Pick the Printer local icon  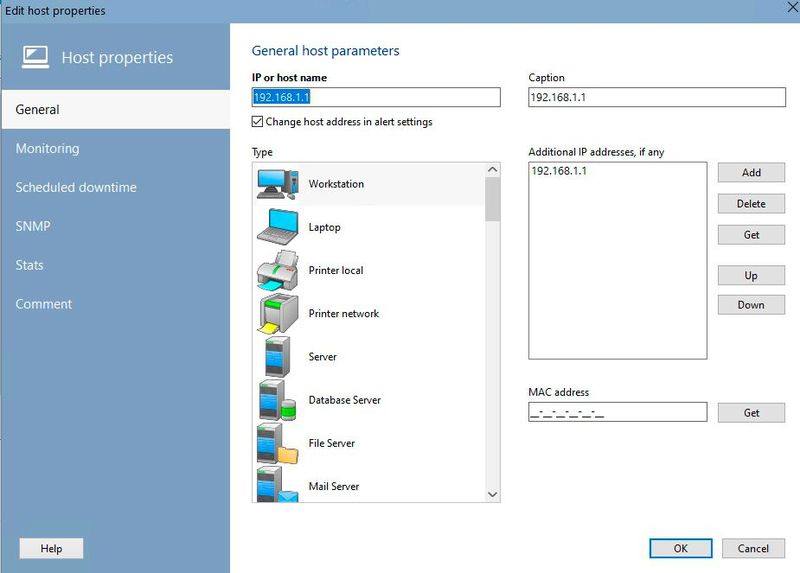(278, 270)
